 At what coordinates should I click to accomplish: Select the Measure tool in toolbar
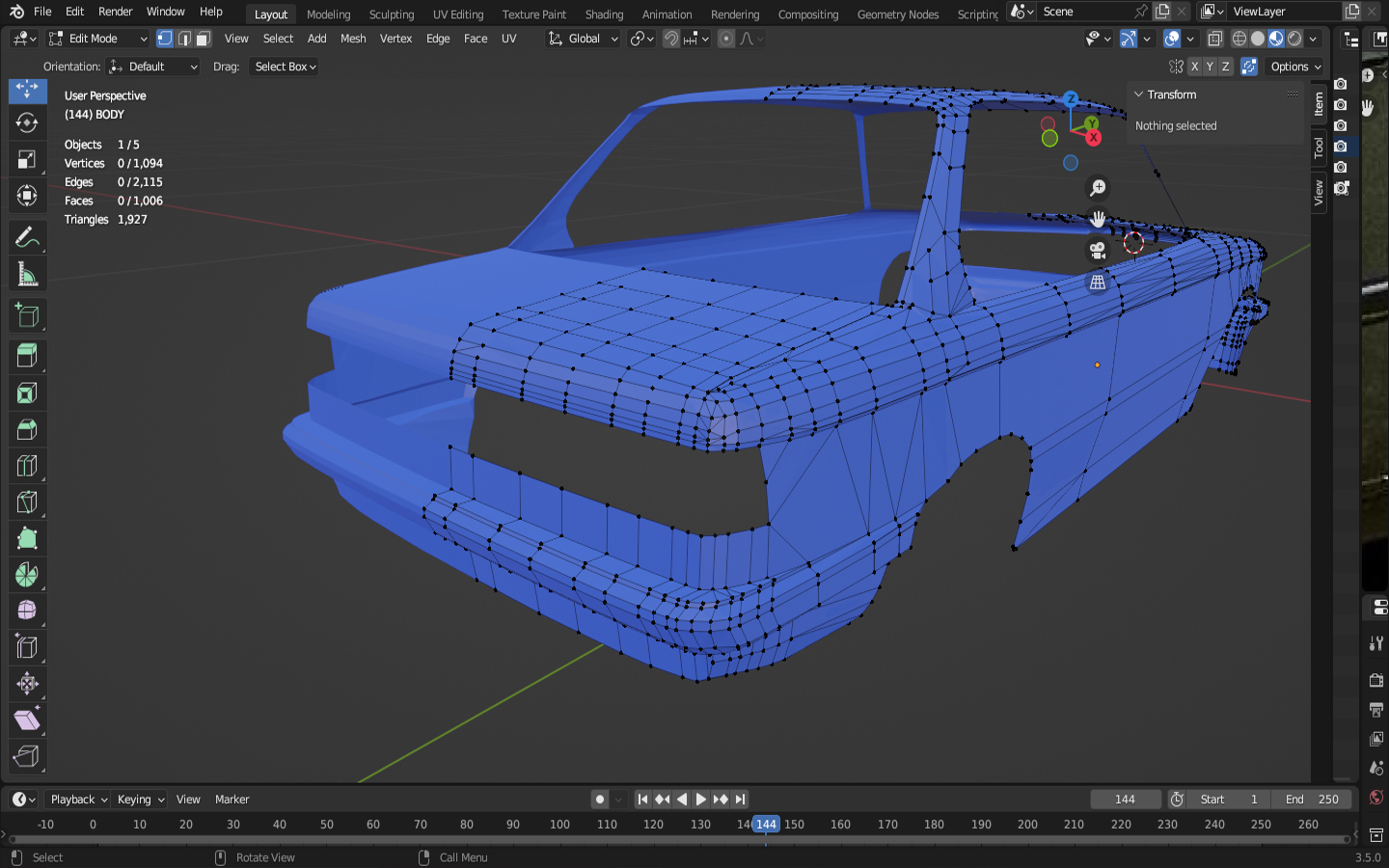tap(27, 275)
